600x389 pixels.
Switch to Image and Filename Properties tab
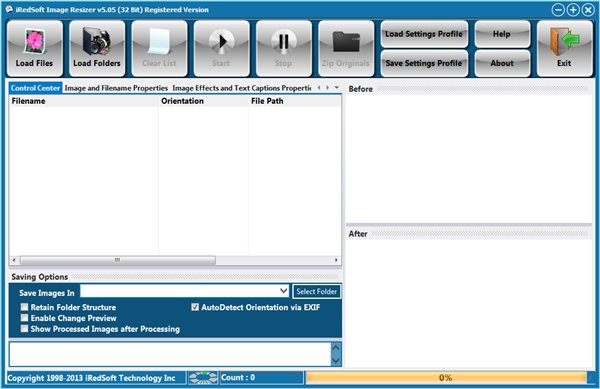(x=116, y=88)
